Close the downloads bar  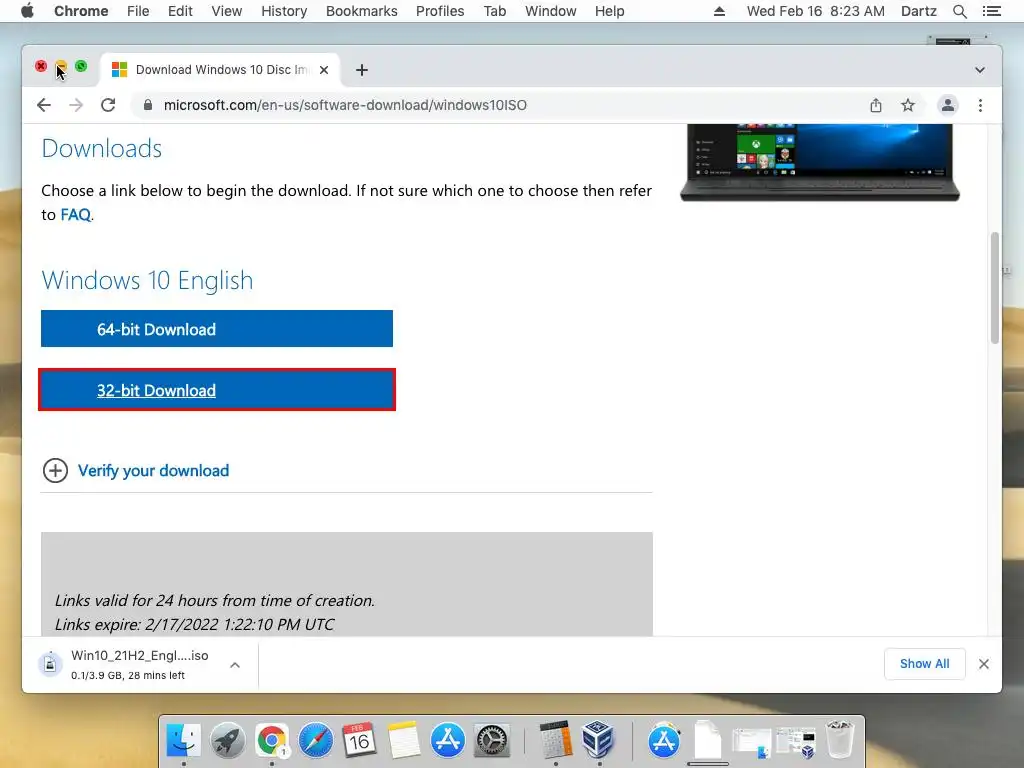point(984,664)
